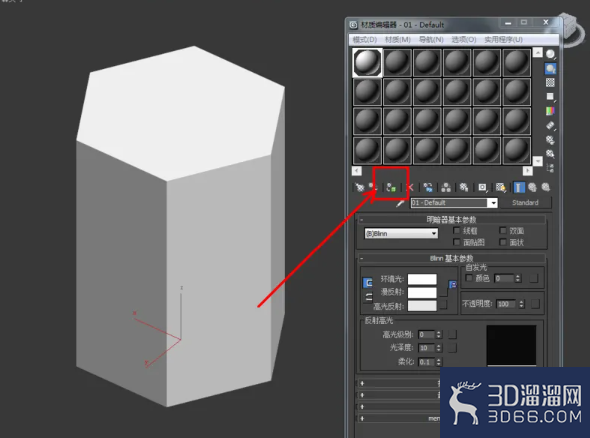Viewport: 590px width, 438px height.
Task: Click 不透明度 spinner arrows
Action: pos(522,304)
